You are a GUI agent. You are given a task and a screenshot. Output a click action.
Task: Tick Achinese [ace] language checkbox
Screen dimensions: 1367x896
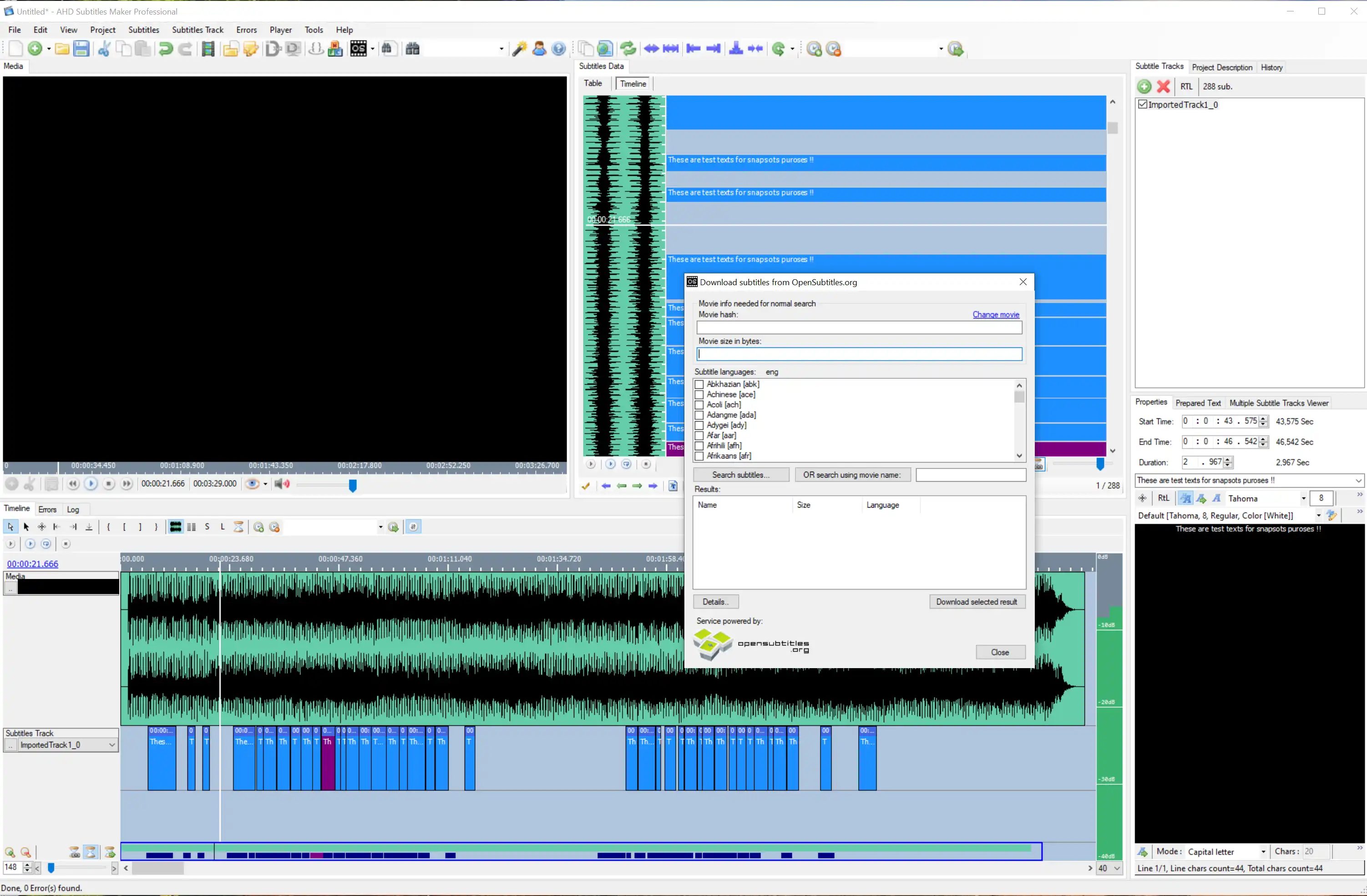pyautogui.click(x=699, y=395)
